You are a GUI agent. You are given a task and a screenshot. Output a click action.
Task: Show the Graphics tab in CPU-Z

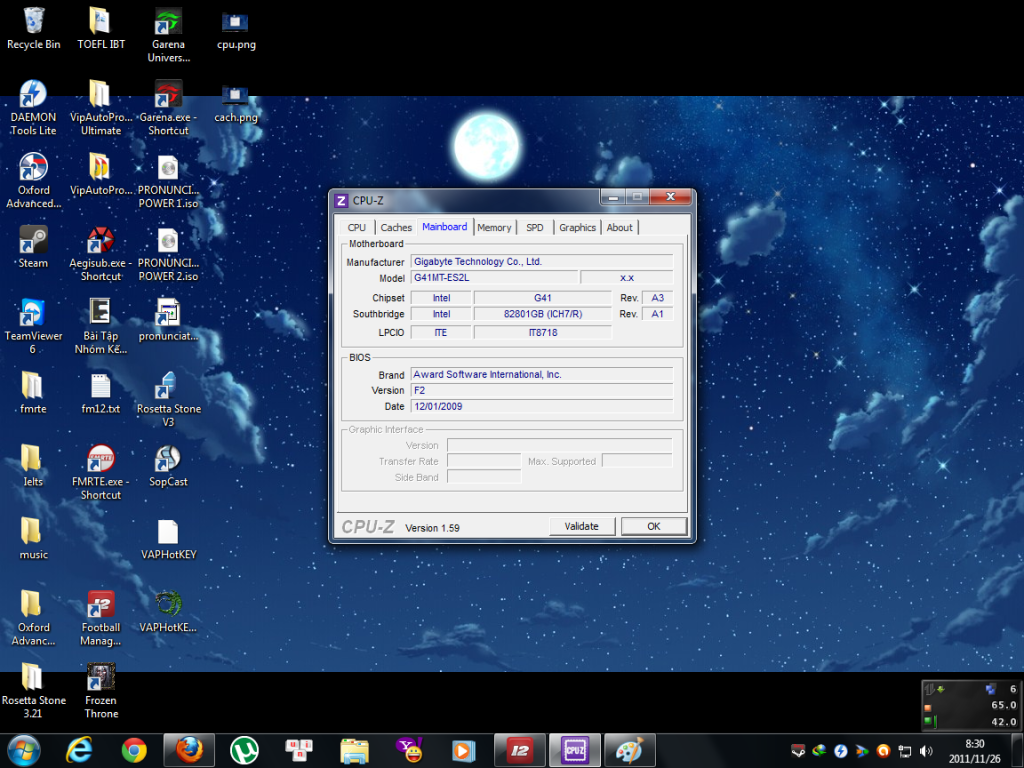[x=577, y=227]
